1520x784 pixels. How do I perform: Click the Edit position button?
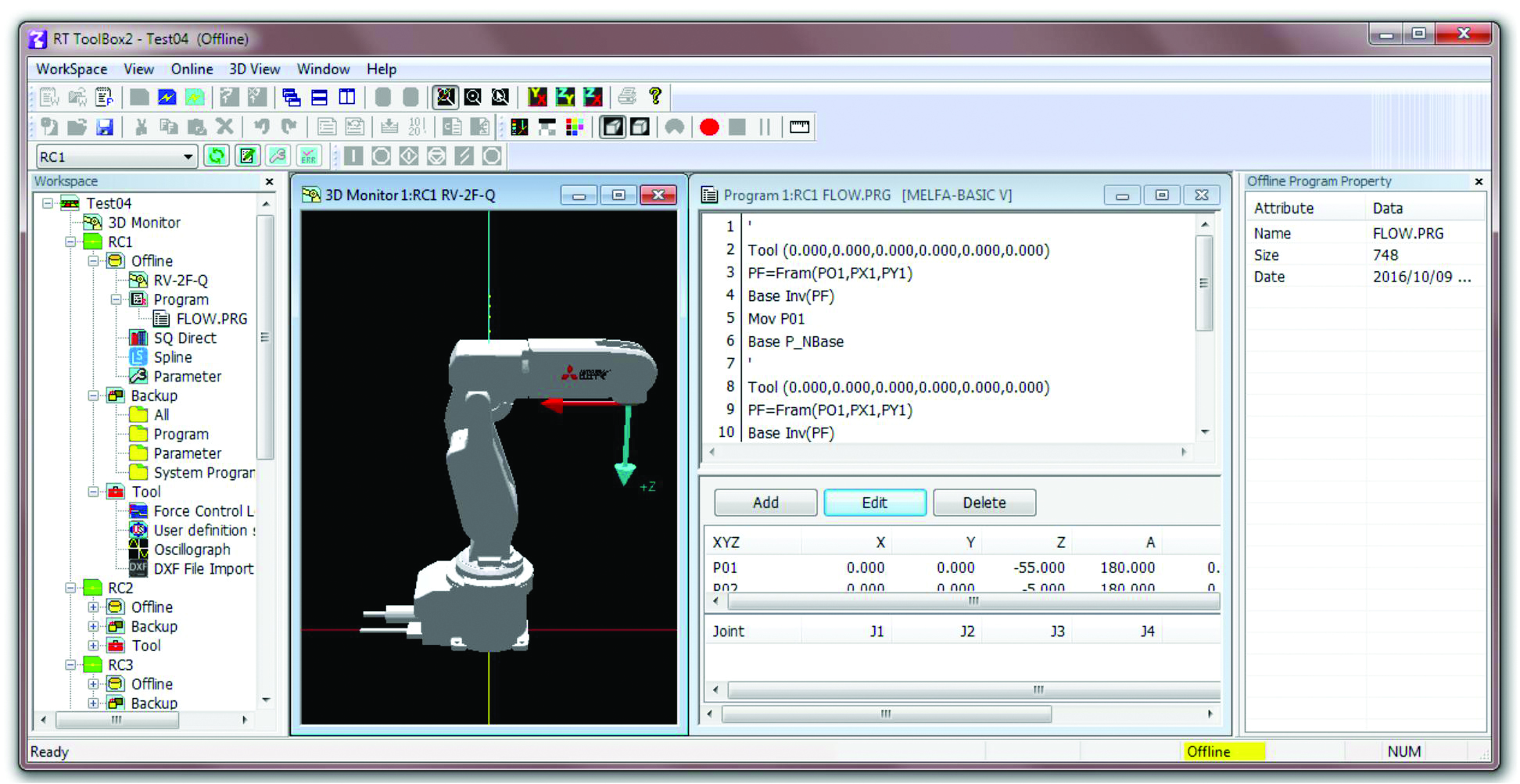click(875, 503)
